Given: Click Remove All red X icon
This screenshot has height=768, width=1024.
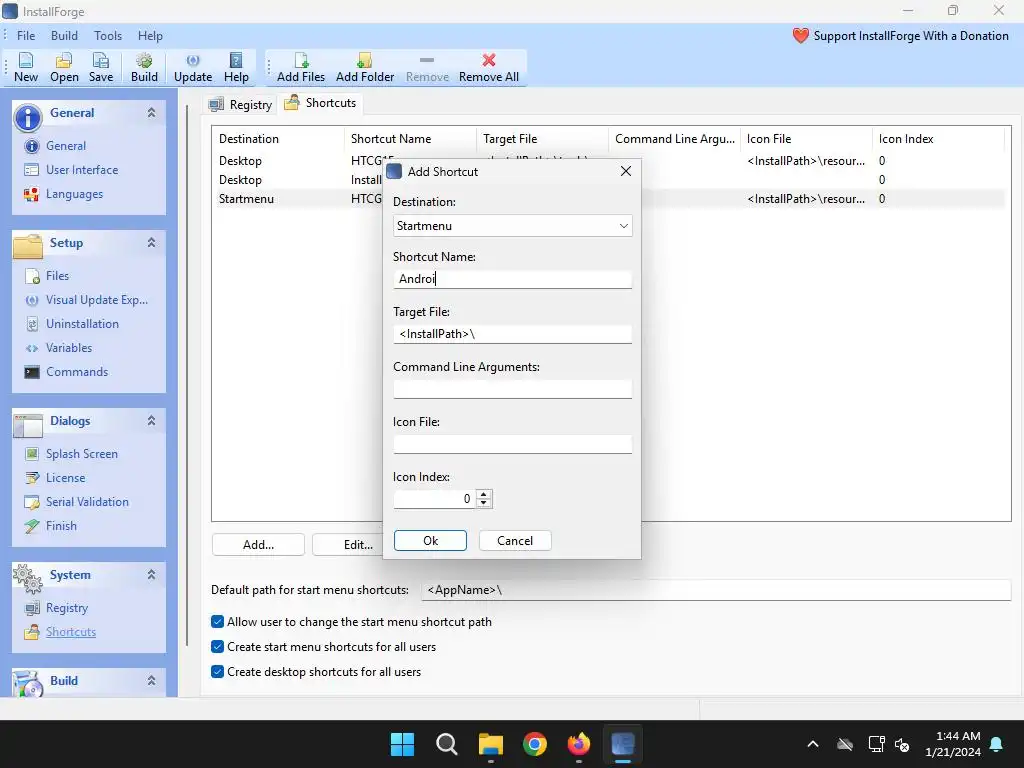Looking at the screenshot, I should [x=488, y=61].
